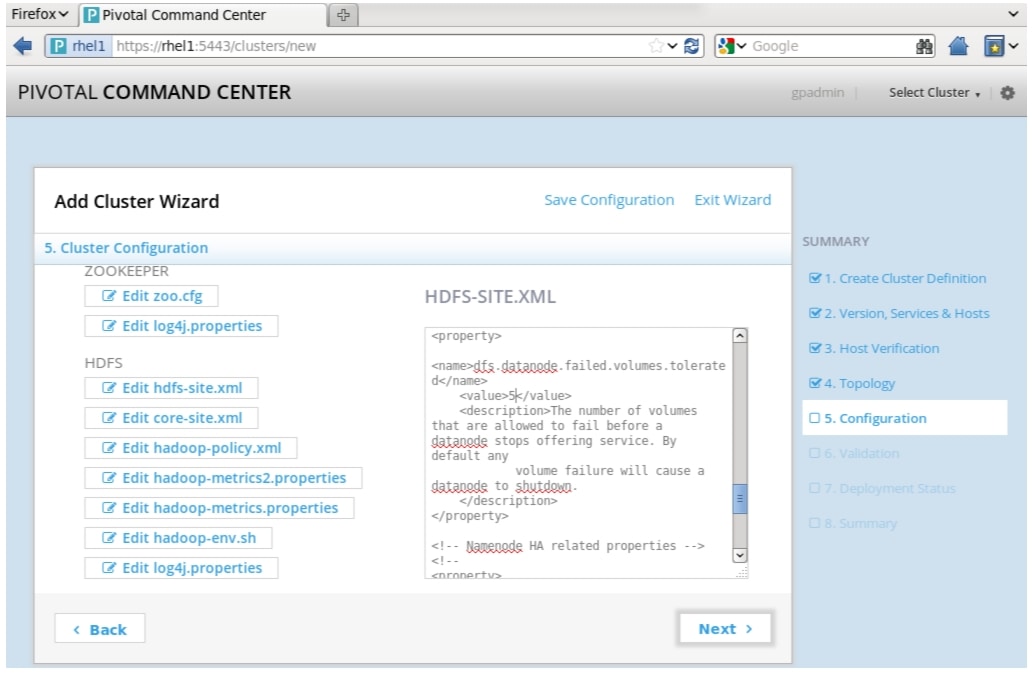Click the reload page icon in address bar

coord(692,46)
